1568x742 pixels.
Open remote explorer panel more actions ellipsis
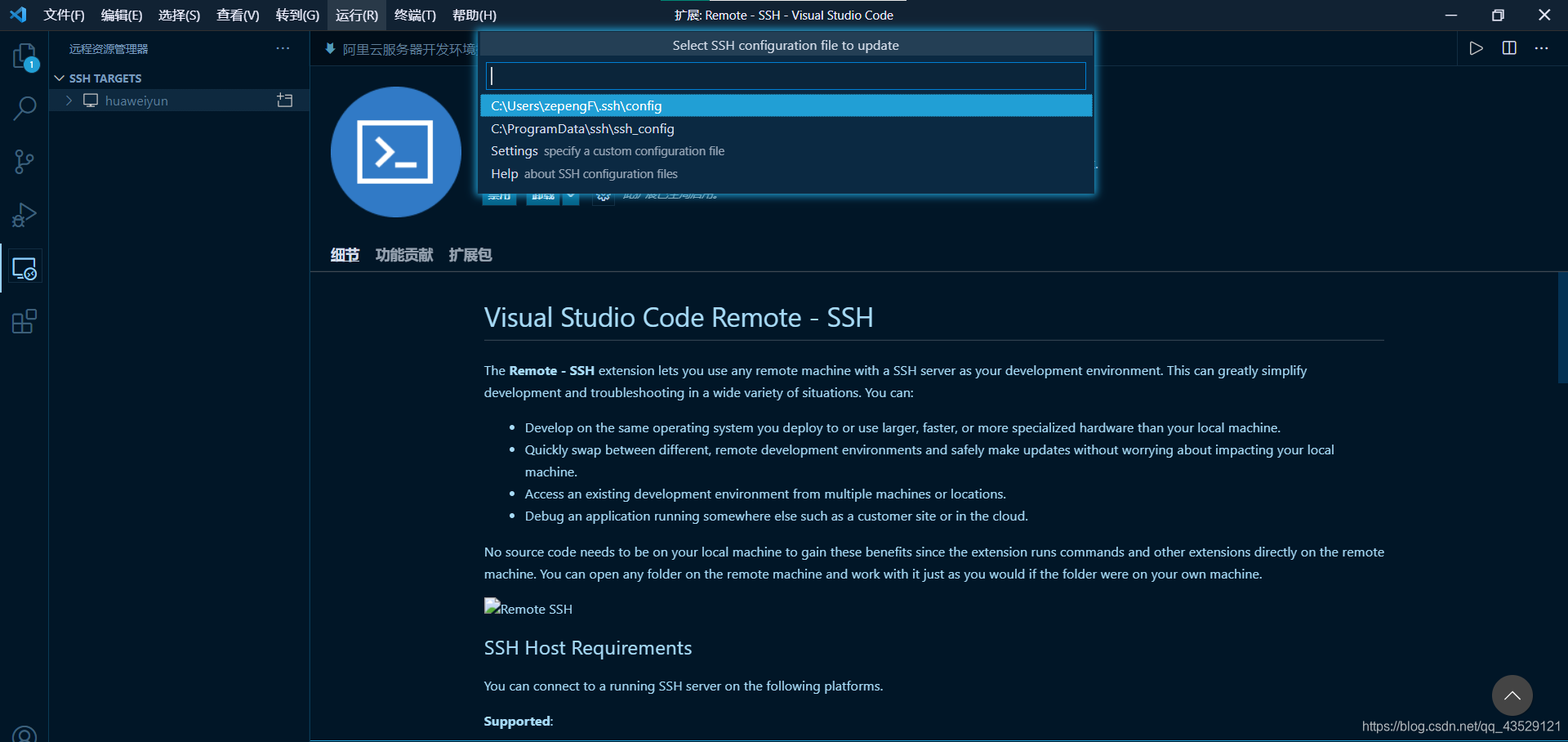(283, 48)
